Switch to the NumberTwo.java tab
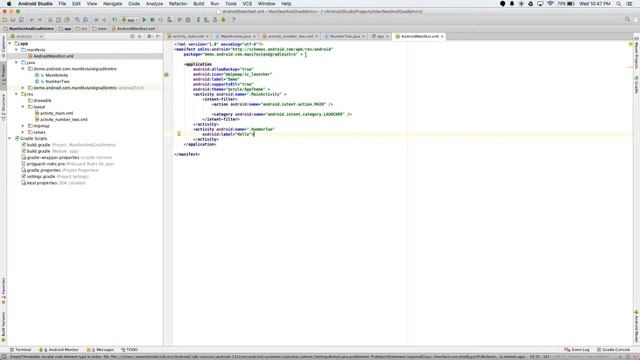This screenshot has height=360, width=640. pos(344,36)
